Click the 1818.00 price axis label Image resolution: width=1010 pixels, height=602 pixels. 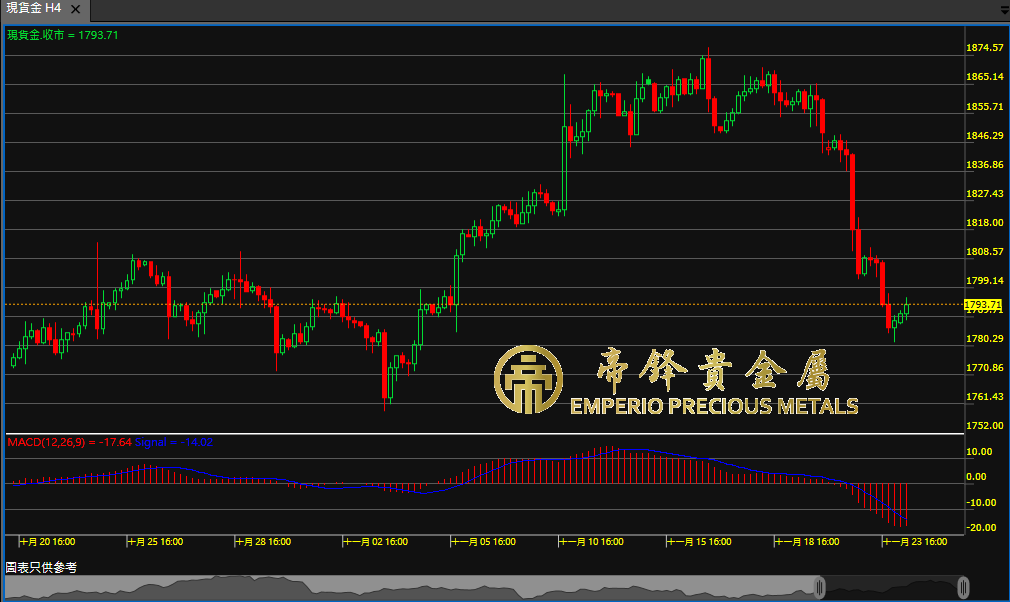pos(985,222)
